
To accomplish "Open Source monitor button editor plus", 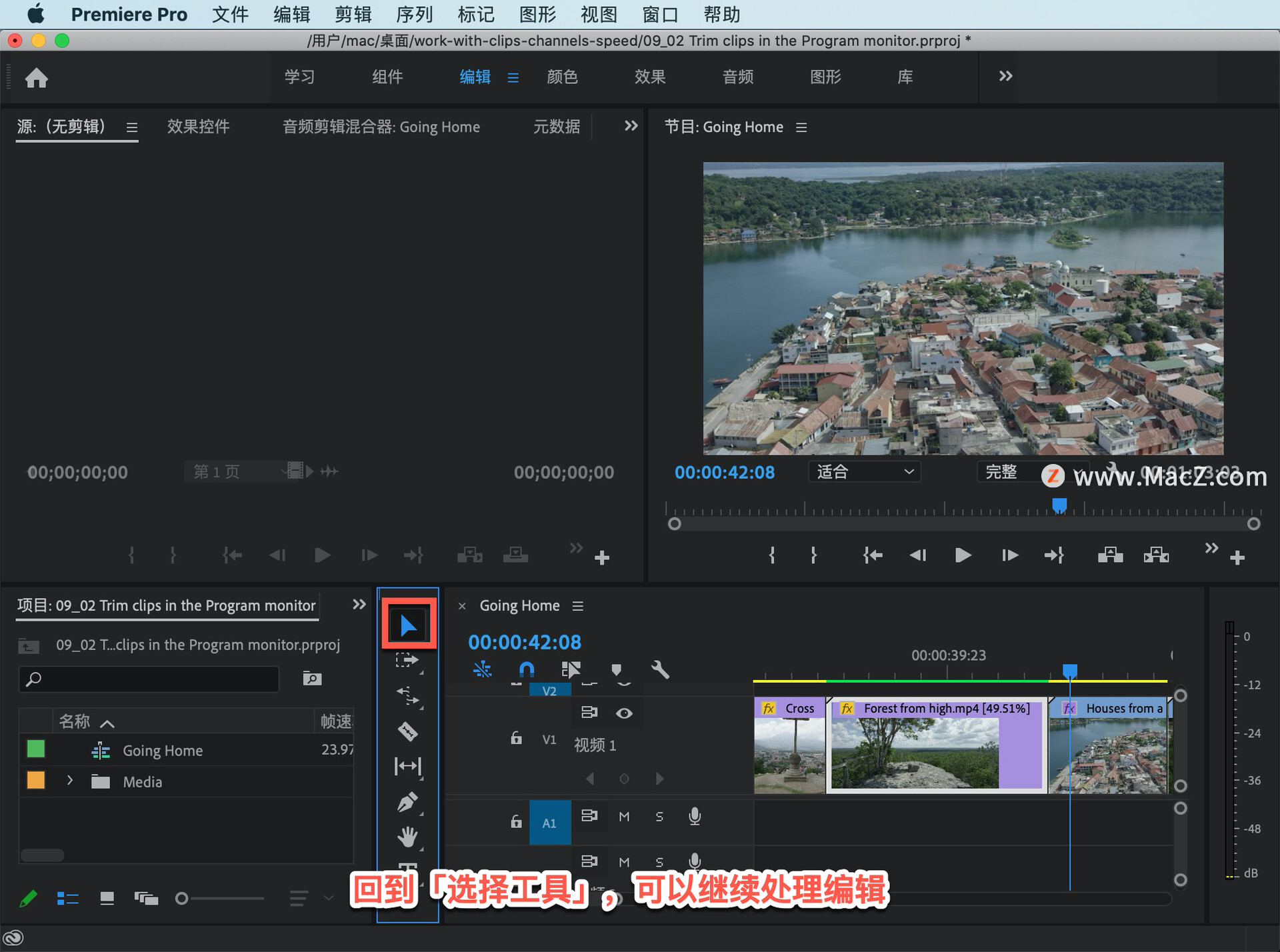I will [602, 557].
